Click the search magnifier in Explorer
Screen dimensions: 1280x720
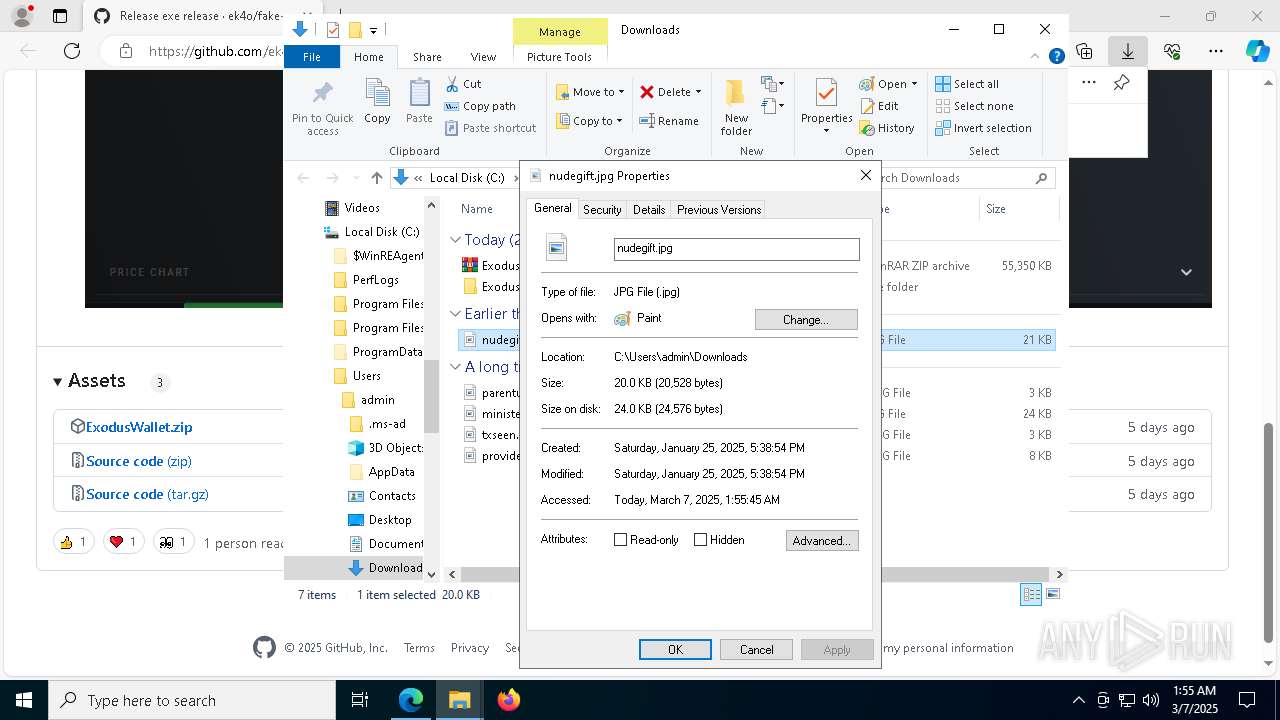click(1041, 178)
